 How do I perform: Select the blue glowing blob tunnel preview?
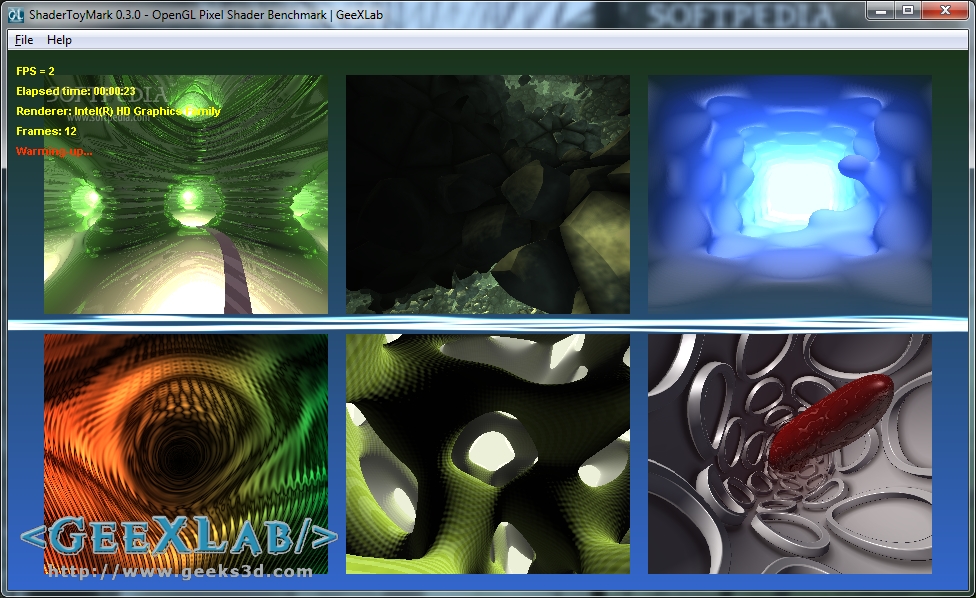[x=790, y=194]
